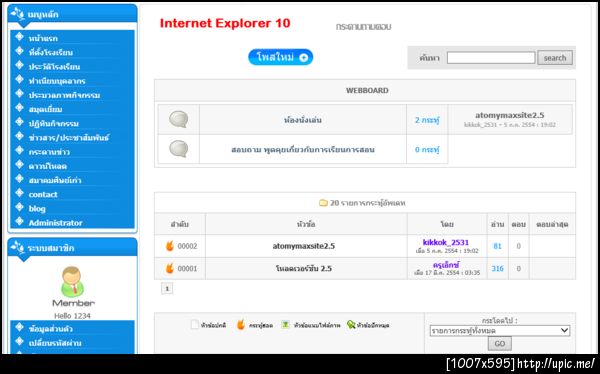Click the ลำดับ column header
600x374 pixels.
coord(180,224)
